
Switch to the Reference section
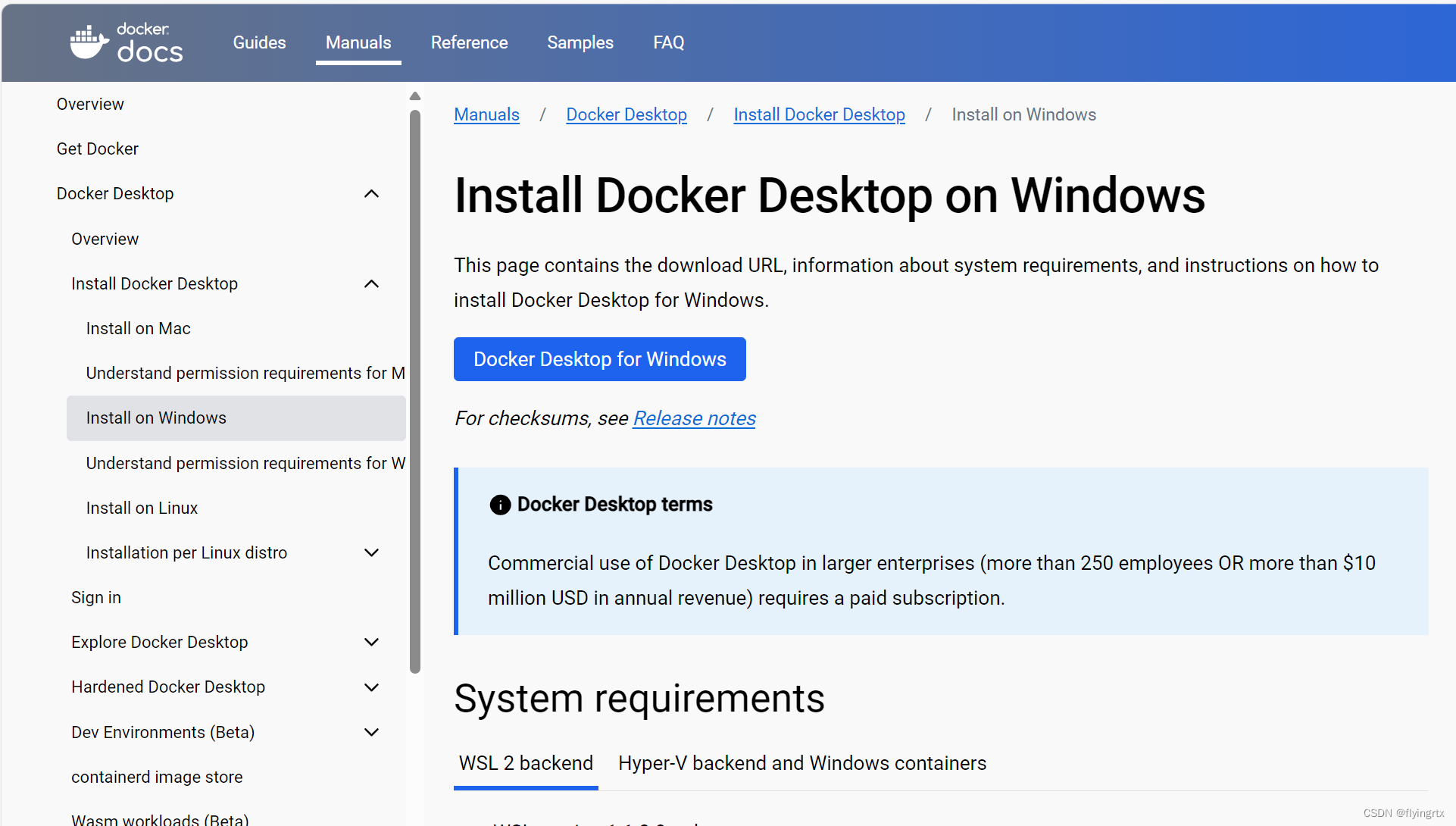point(469,42)
